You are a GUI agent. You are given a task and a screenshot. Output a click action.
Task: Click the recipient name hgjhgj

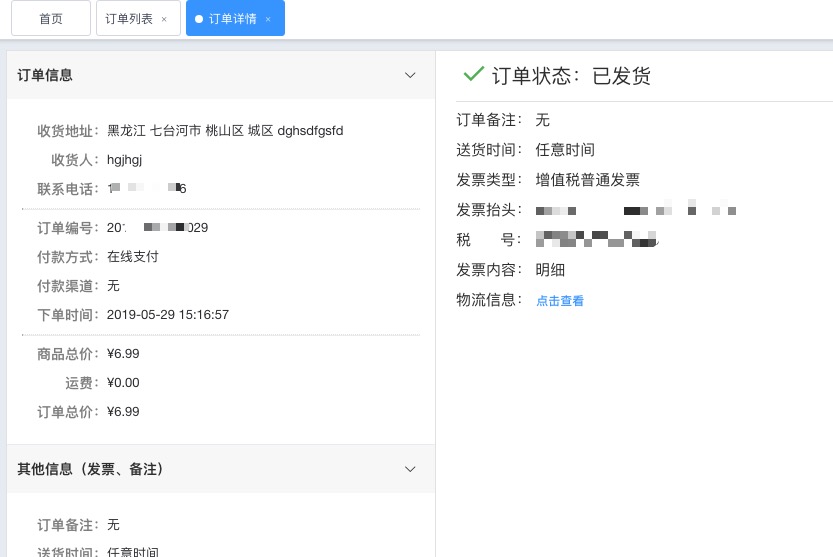(x=125, y=160)
